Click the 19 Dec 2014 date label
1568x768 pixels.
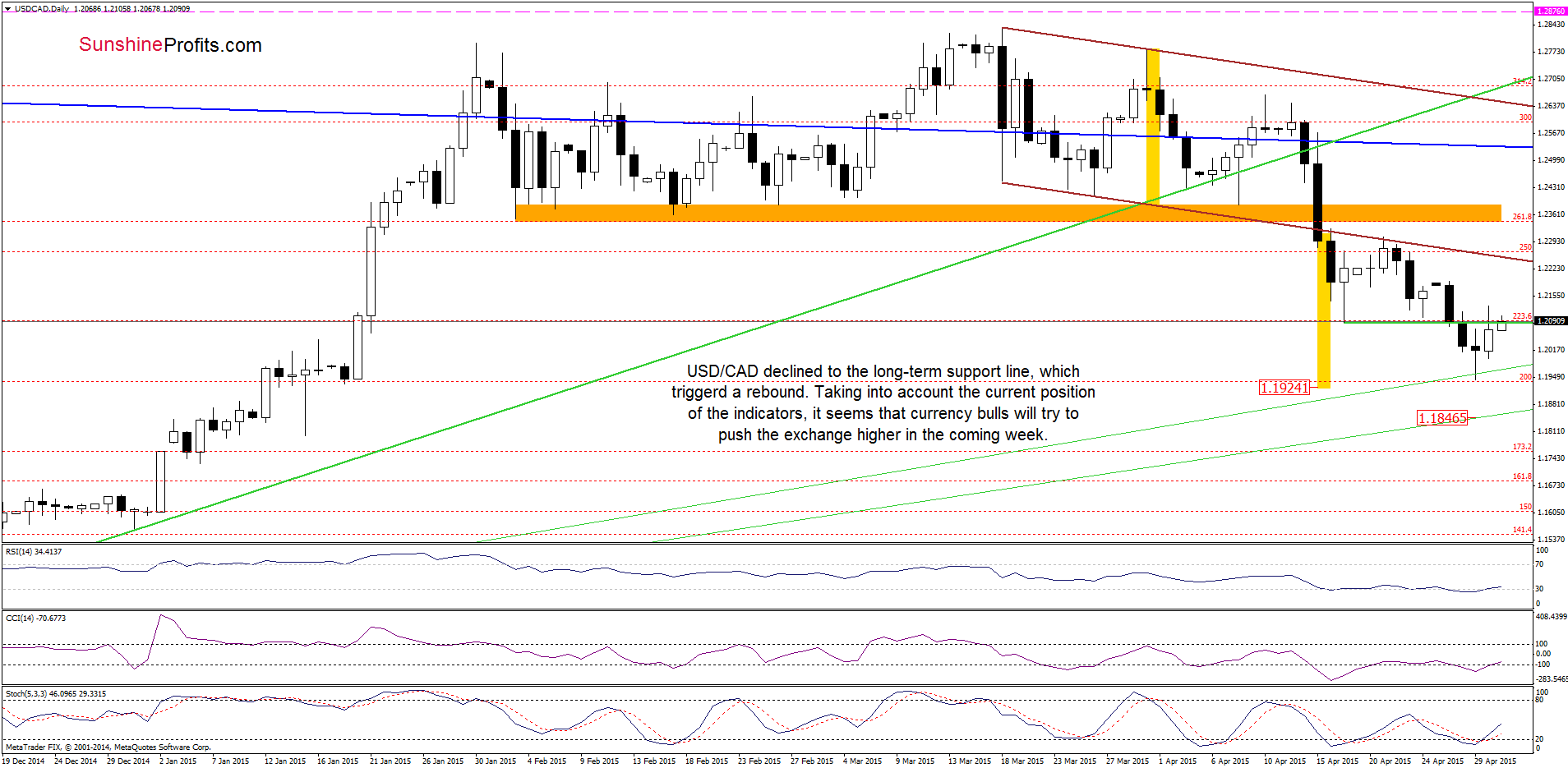point(24,761)
